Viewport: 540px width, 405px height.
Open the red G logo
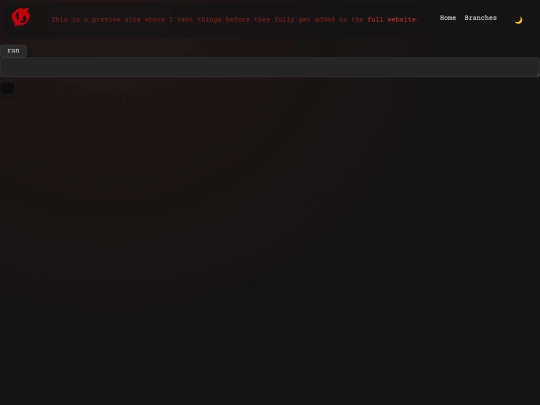pos(21,17)
